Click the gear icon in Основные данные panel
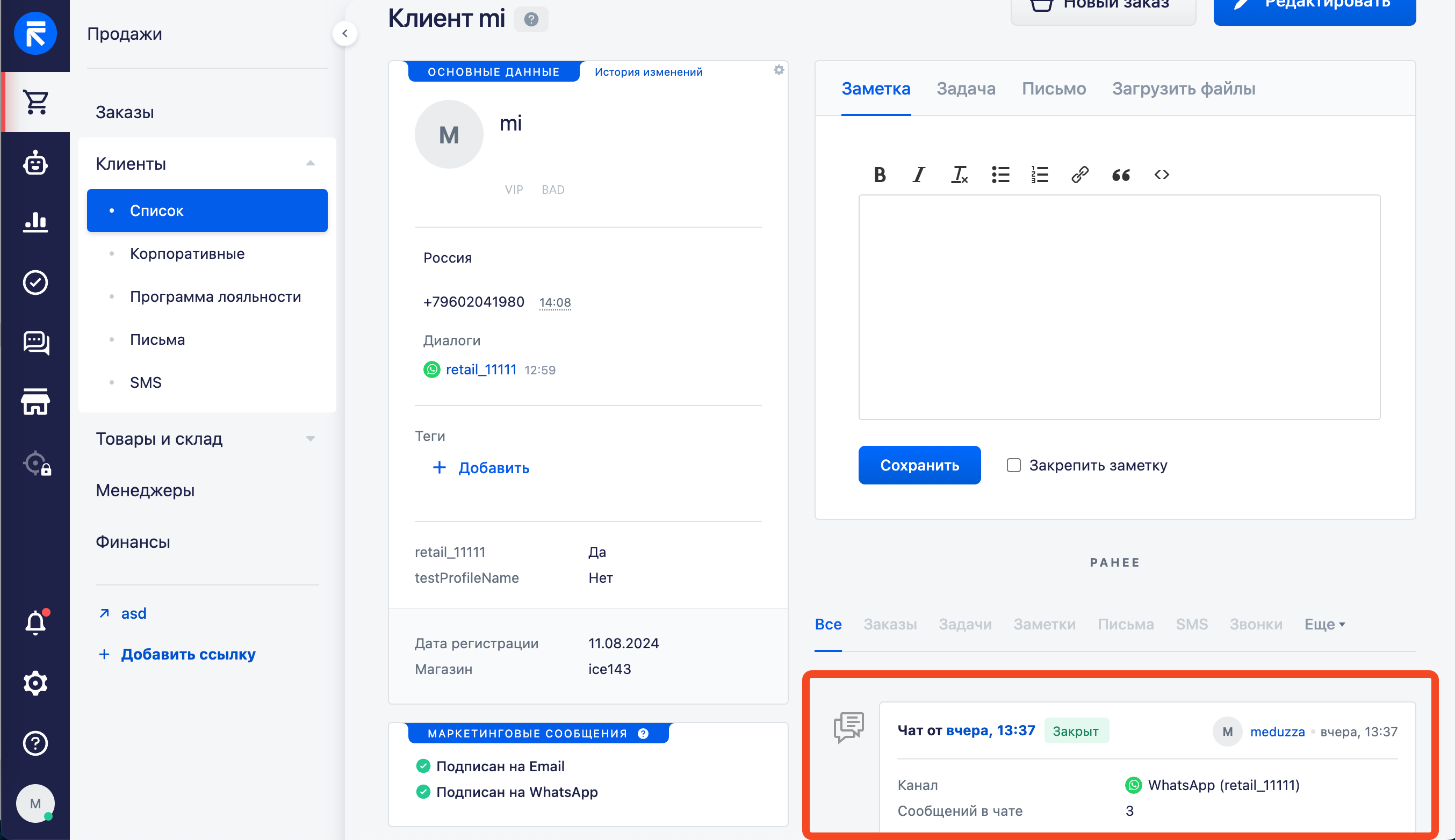The height and width of the screenshot is (840, 1455). pyautogui.click(x=779, y=70)
